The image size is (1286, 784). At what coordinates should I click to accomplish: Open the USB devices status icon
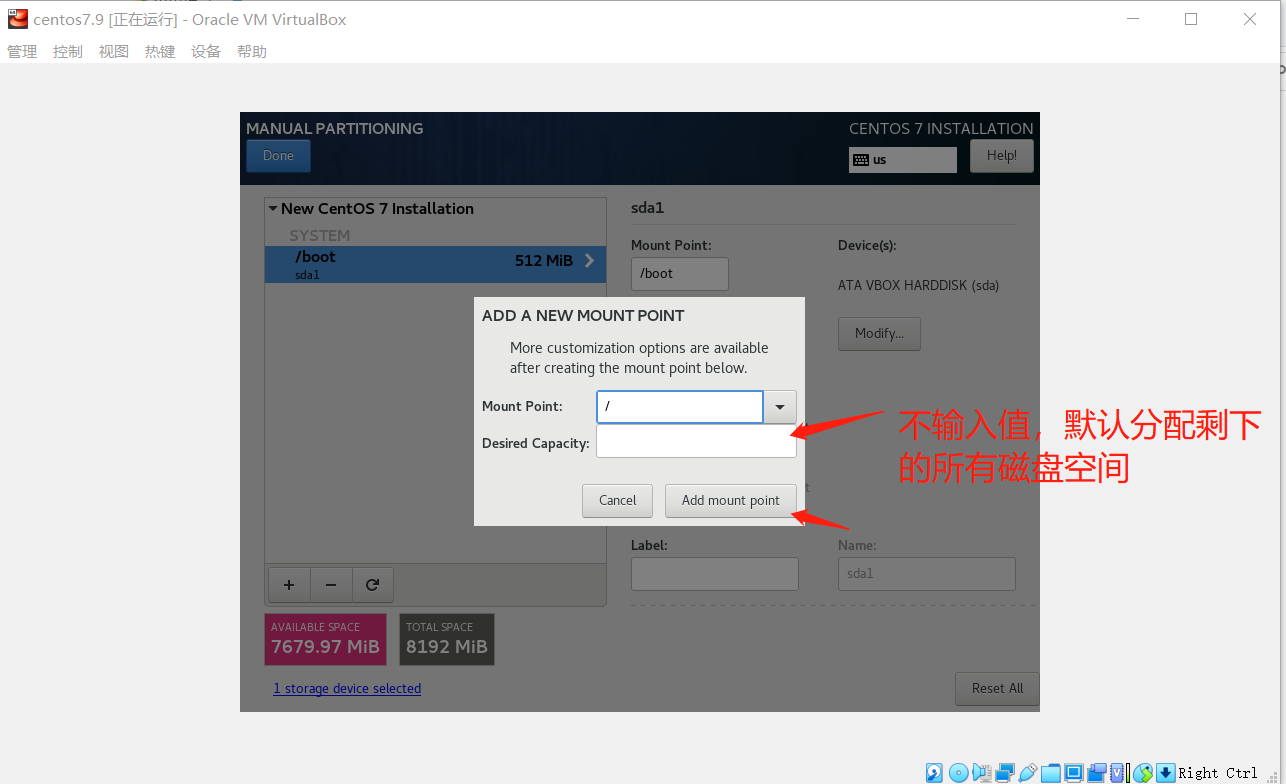click(x=1028, y=773)
